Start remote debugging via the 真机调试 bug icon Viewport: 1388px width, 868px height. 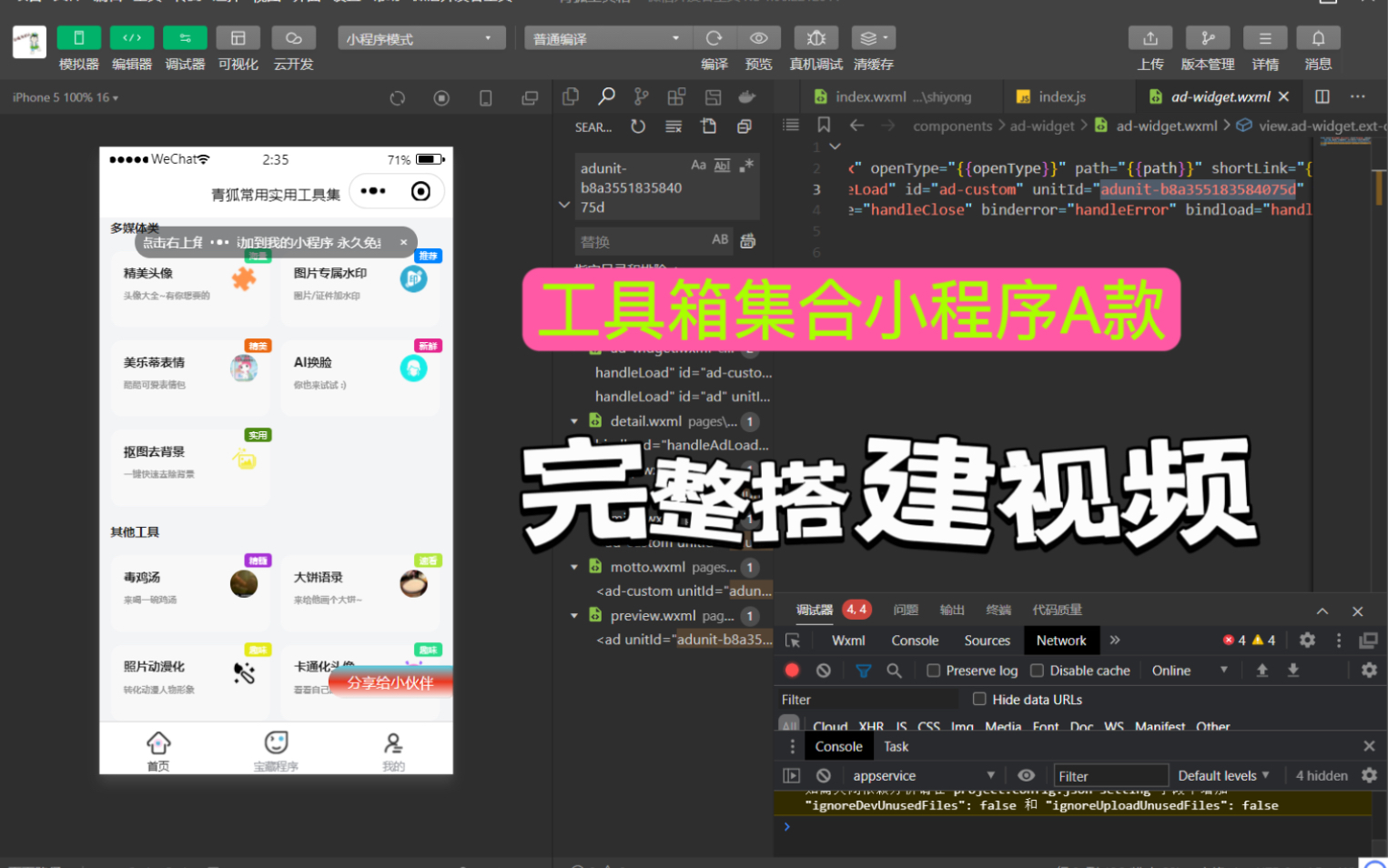(x=816, y=37)
